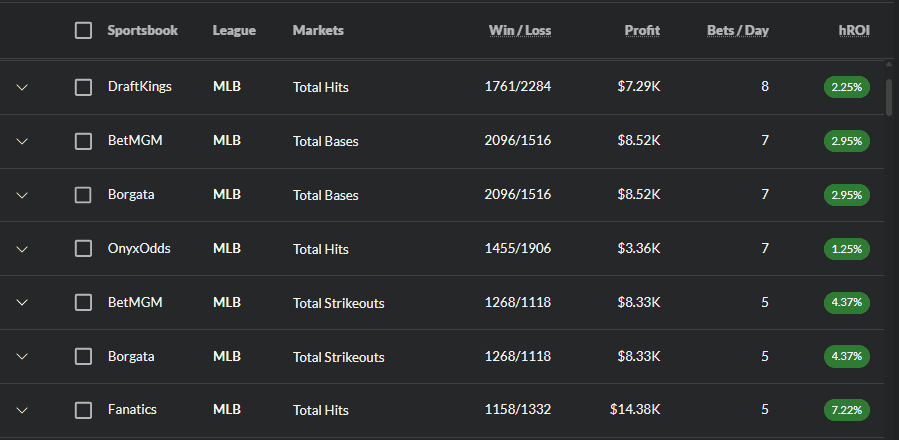Expand the OnyxOdds Total Hits row
899x440 pixels.
coord(22,249)
